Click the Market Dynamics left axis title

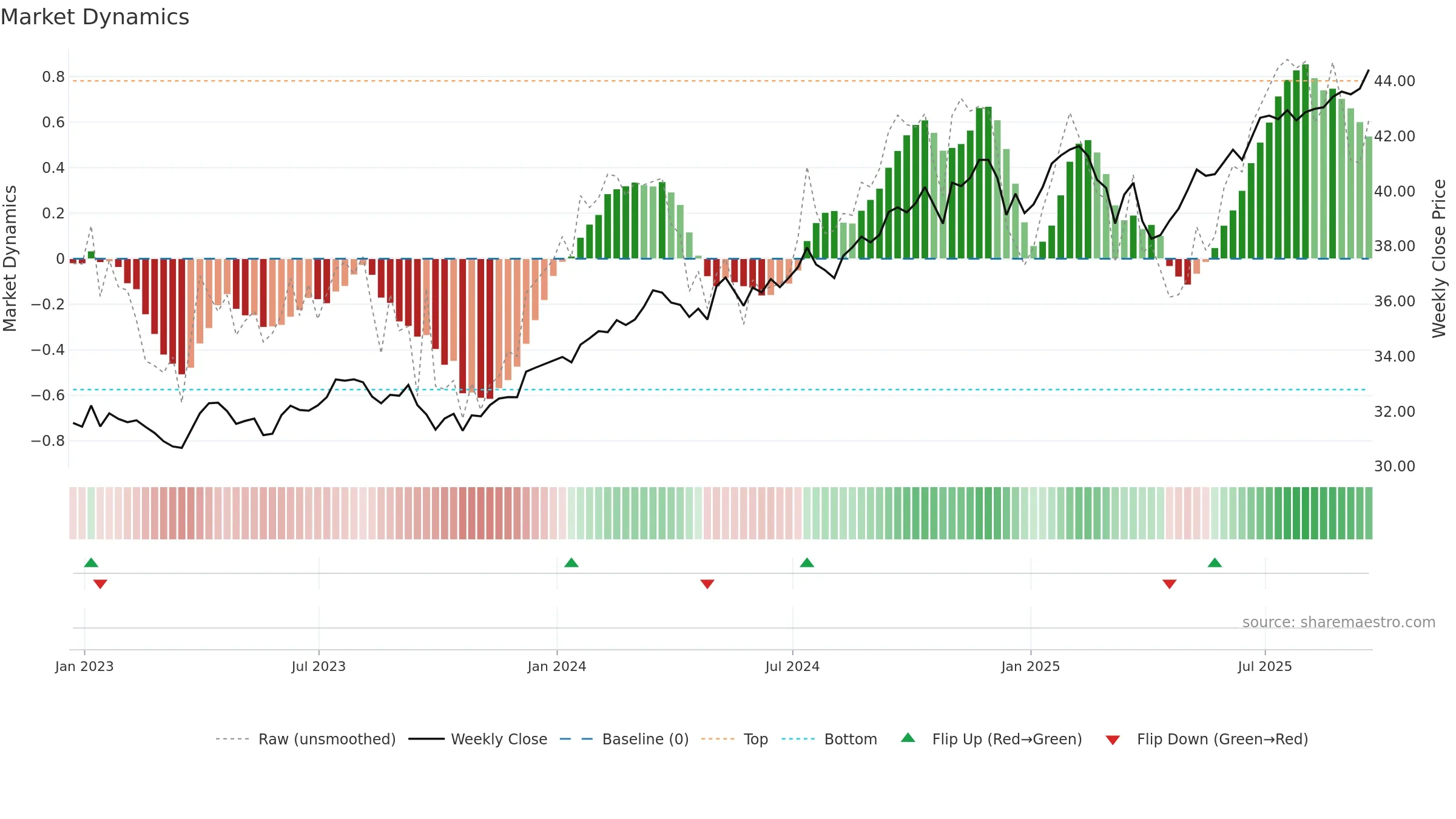pos(10,258)
